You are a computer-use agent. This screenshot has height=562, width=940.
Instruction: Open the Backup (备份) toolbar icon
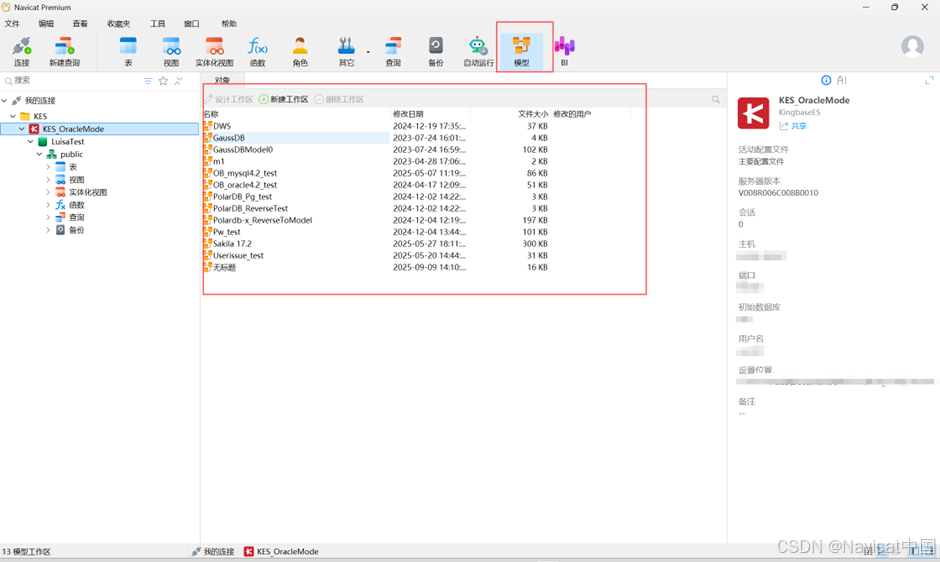coord(436,52)
